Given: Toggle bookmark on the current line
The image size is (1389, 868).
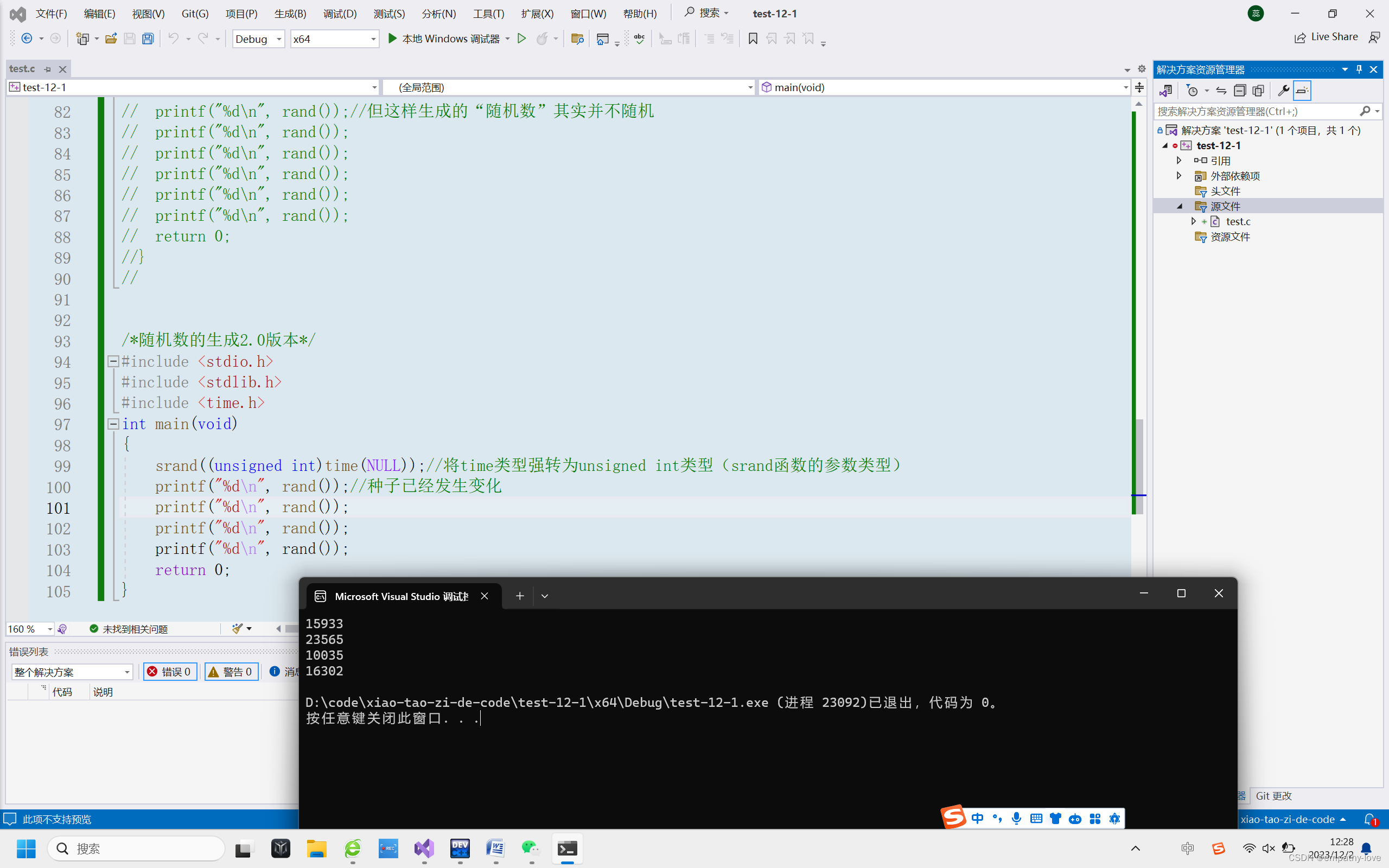Looking at the screenshot, I should (753, 39).
